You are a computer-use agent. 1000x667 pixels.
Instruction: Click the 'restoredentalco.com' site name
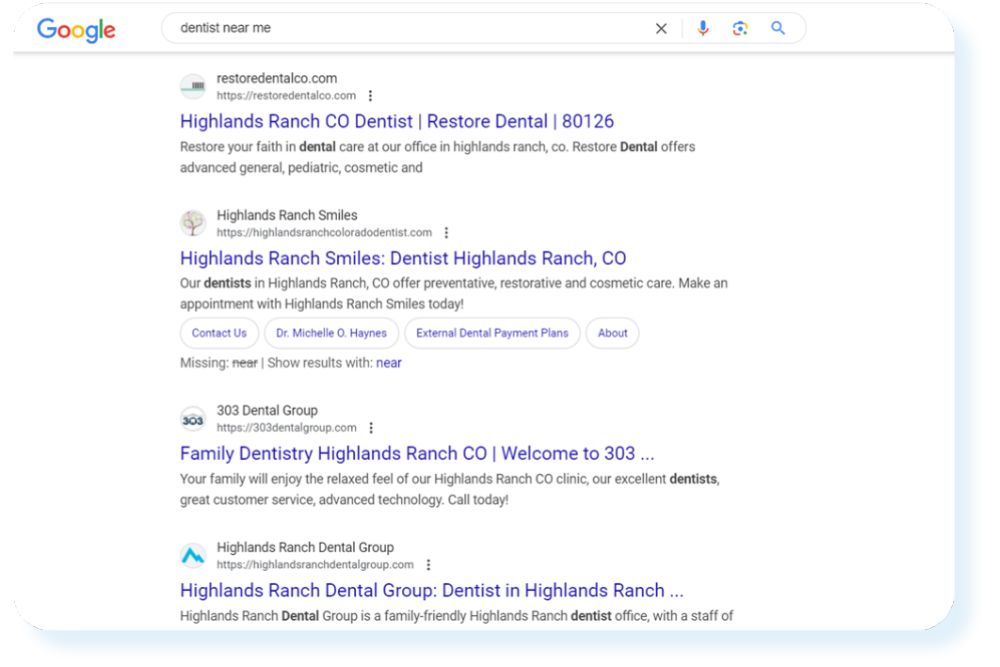coord(277,78)
